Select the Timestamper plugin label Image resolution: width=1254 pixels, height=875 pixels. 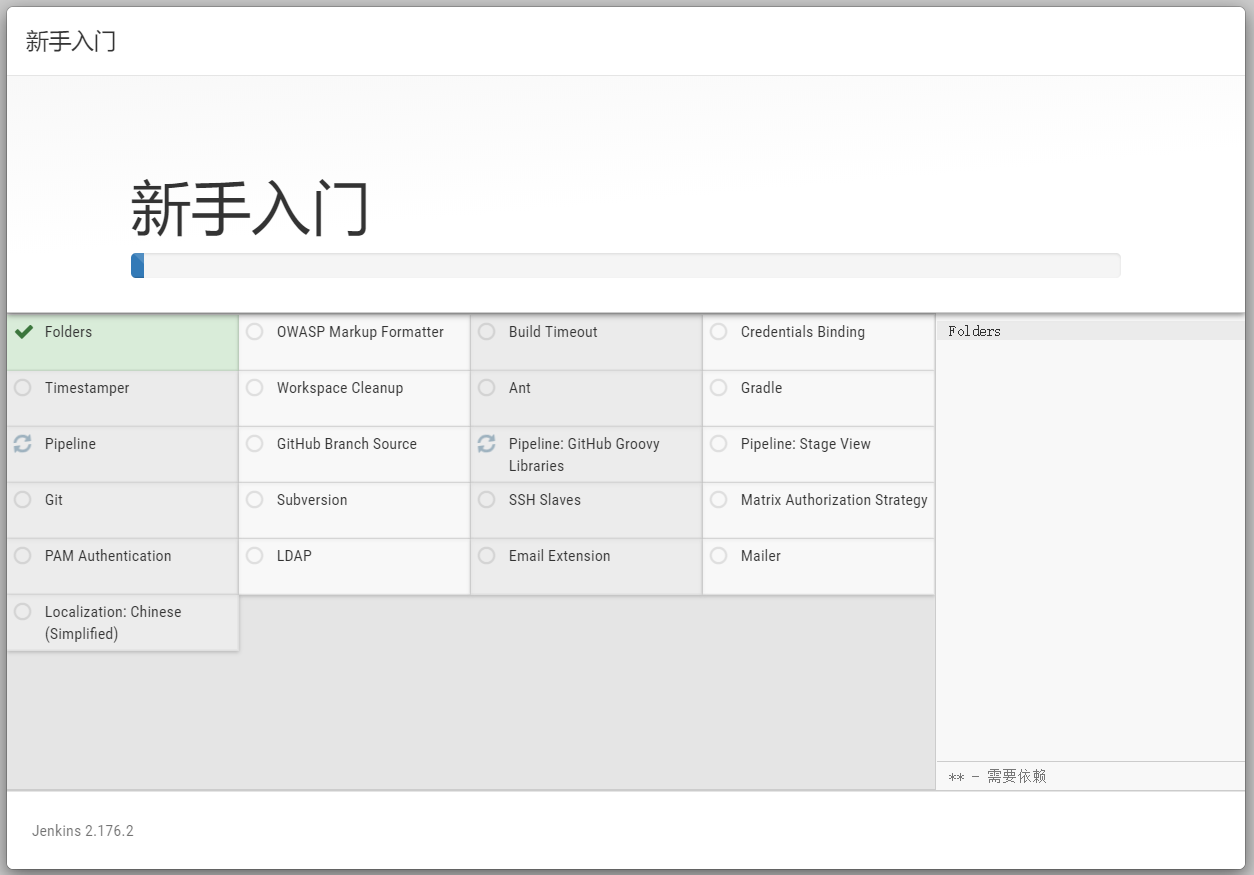click(87, 388)
